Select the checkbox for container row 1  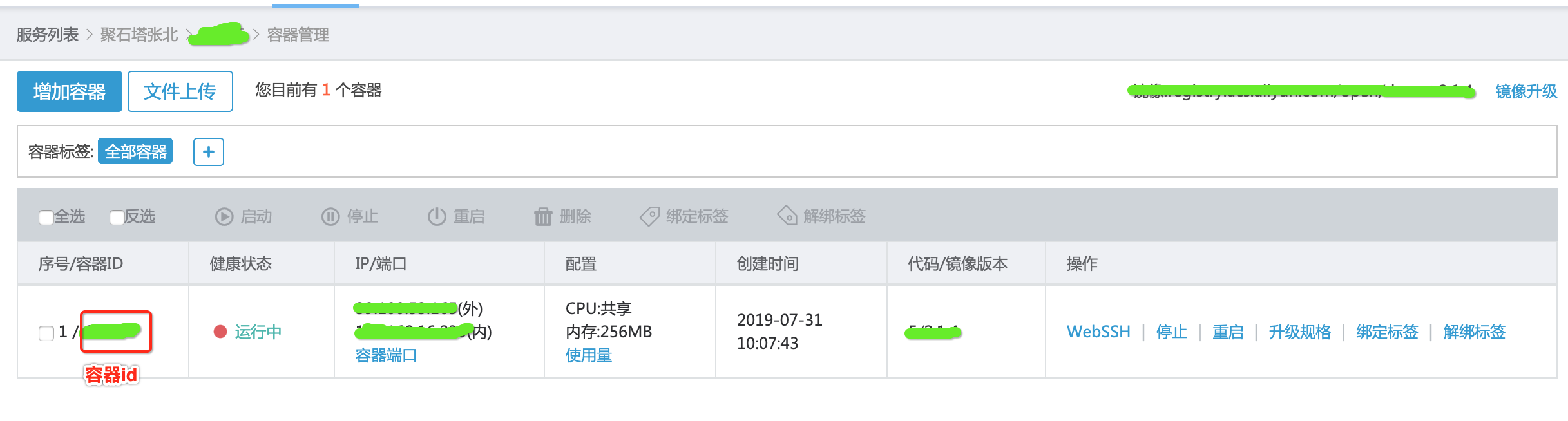[x=46, y=333]
